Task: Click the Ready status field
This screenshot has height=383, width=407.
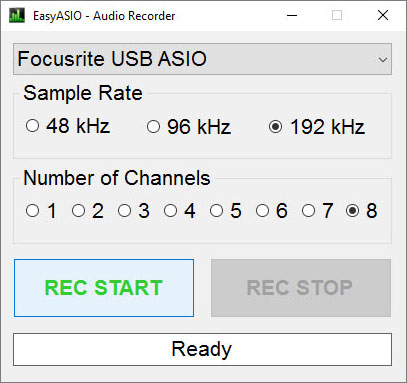Action: 202,349
